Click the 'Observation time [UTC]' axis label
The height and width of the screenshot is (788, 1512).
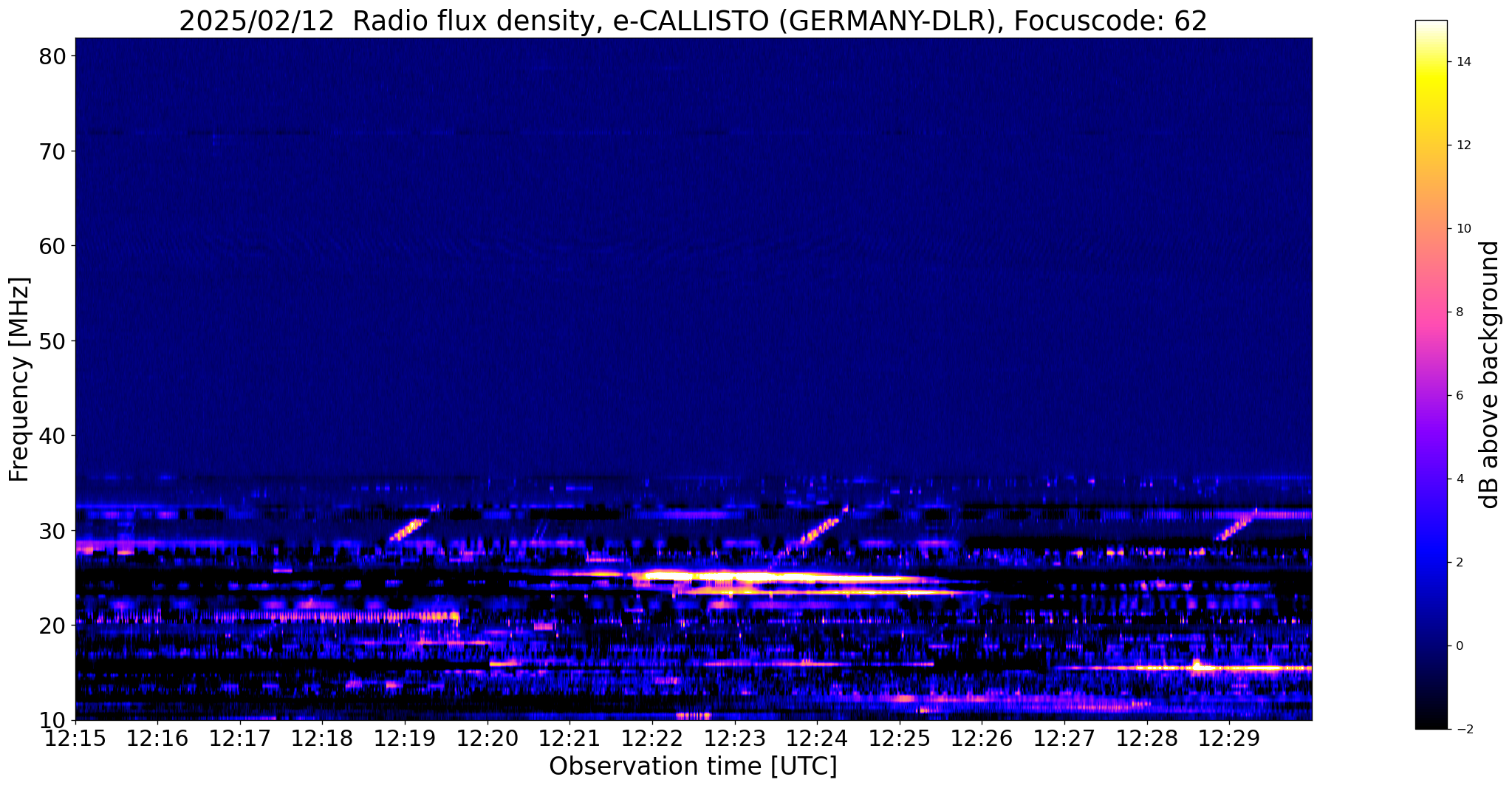point(693,767)
